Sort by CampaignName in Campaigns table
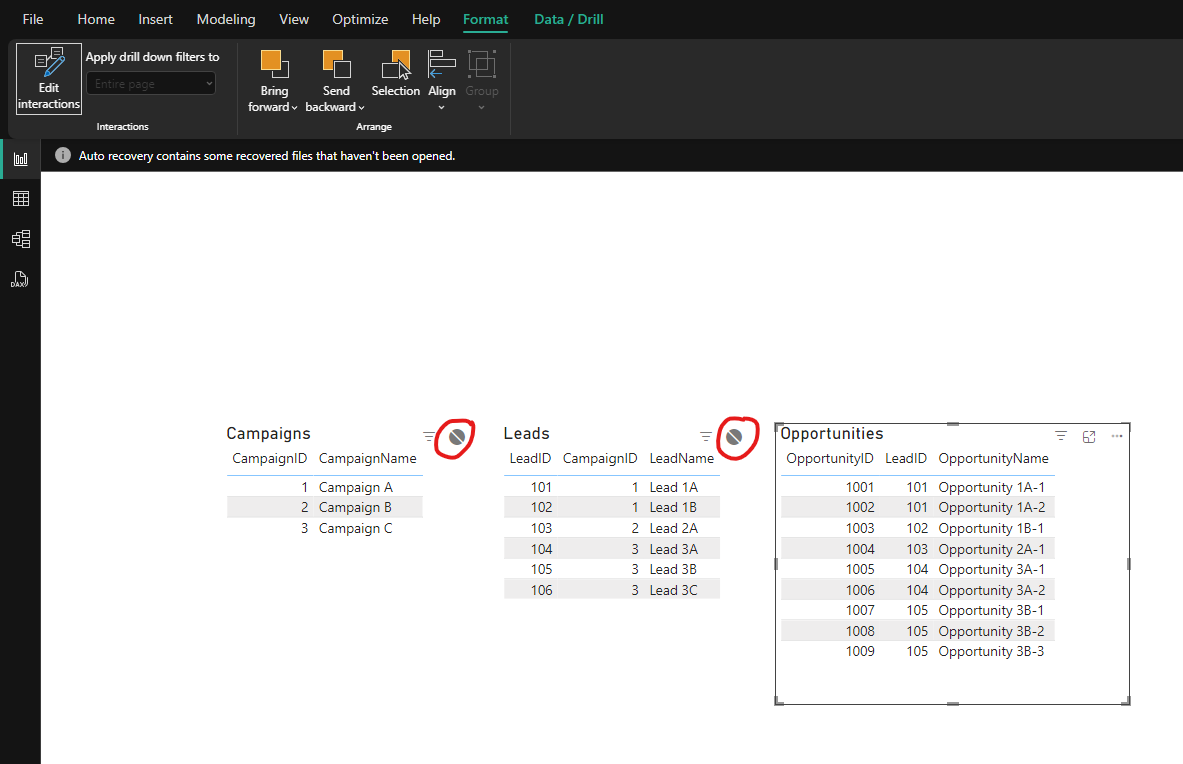The height and width of the screenshot is (764, 1183). click(367, 459)
